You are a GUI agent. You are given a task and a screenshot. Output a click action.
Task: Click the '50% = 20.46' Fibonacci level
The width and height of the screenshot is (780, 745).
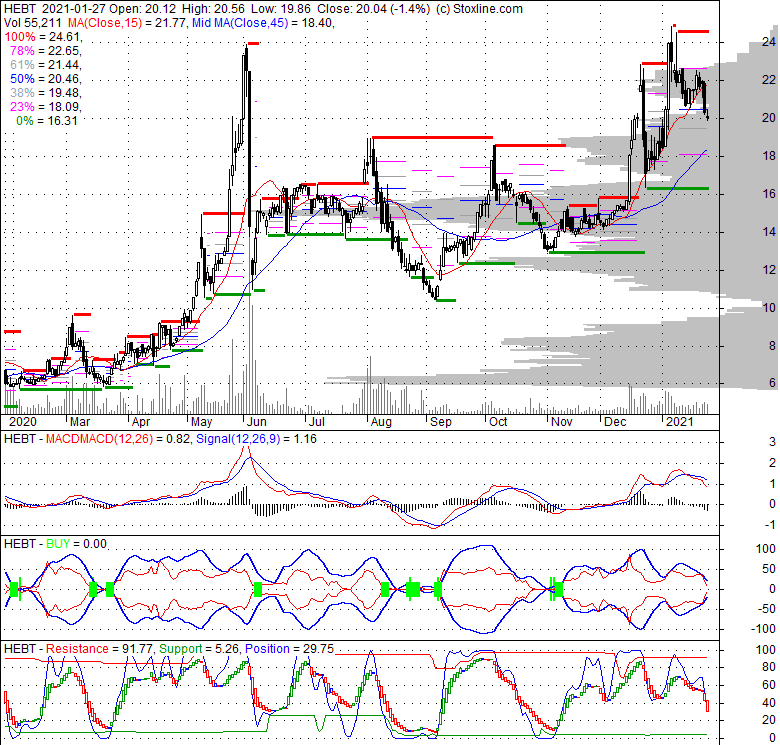pos(44,79)
